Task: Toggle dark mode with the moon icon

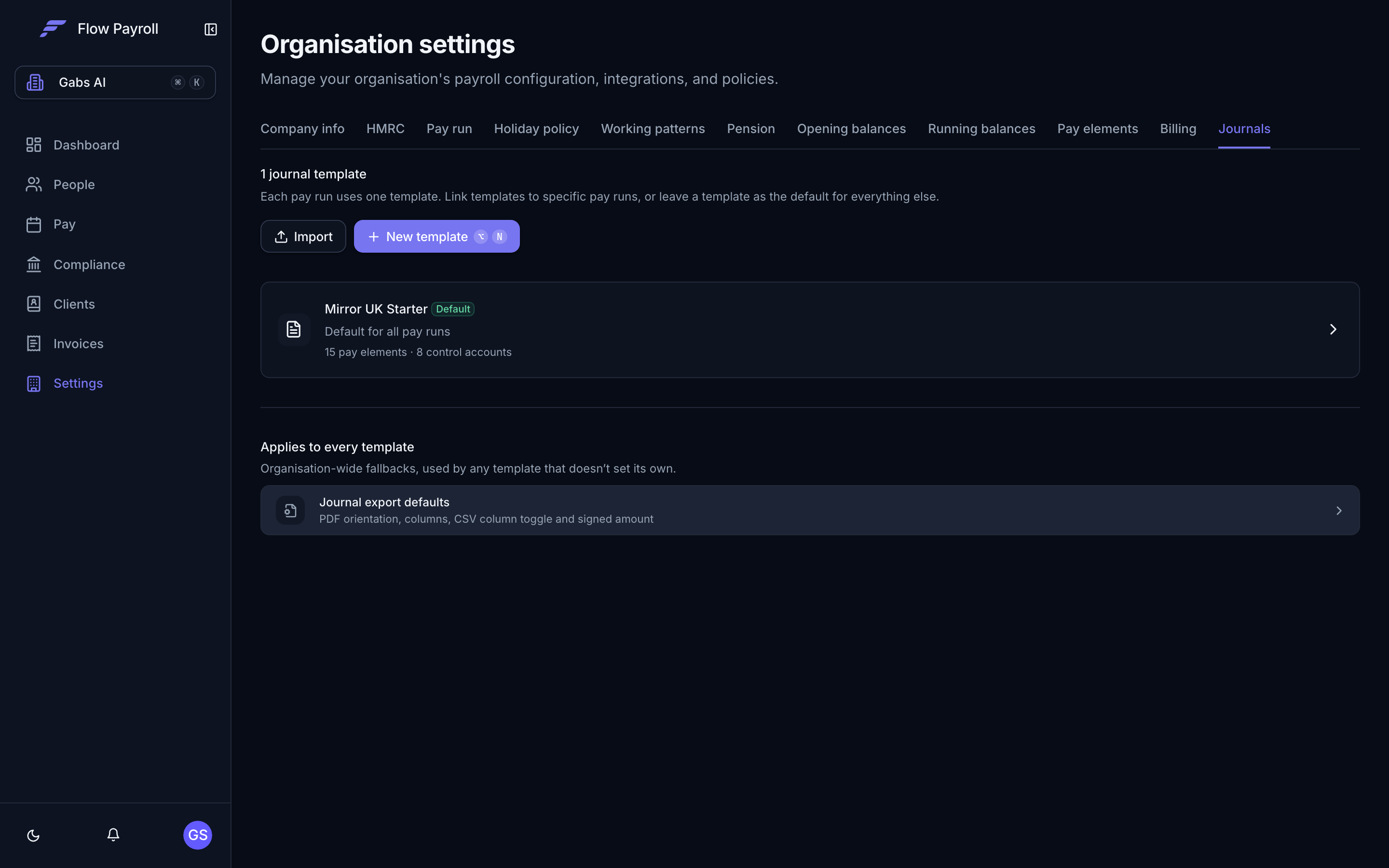Action: (x=33, y=835)
